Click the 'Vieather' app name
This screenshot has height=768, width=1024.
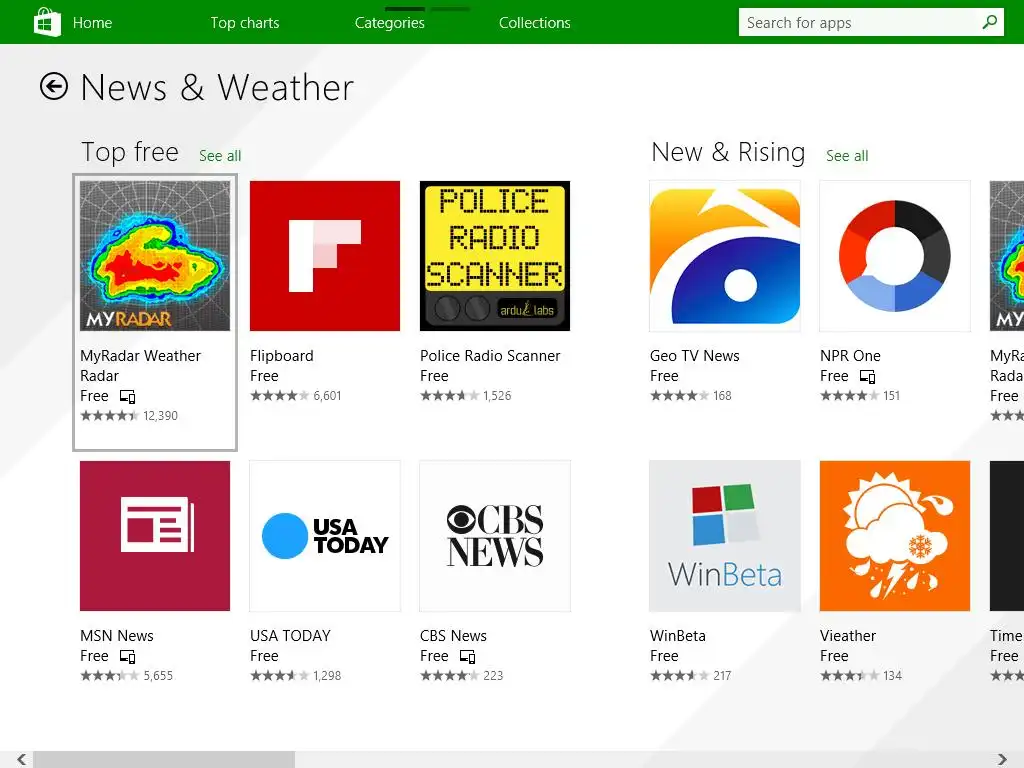point(848,636)
